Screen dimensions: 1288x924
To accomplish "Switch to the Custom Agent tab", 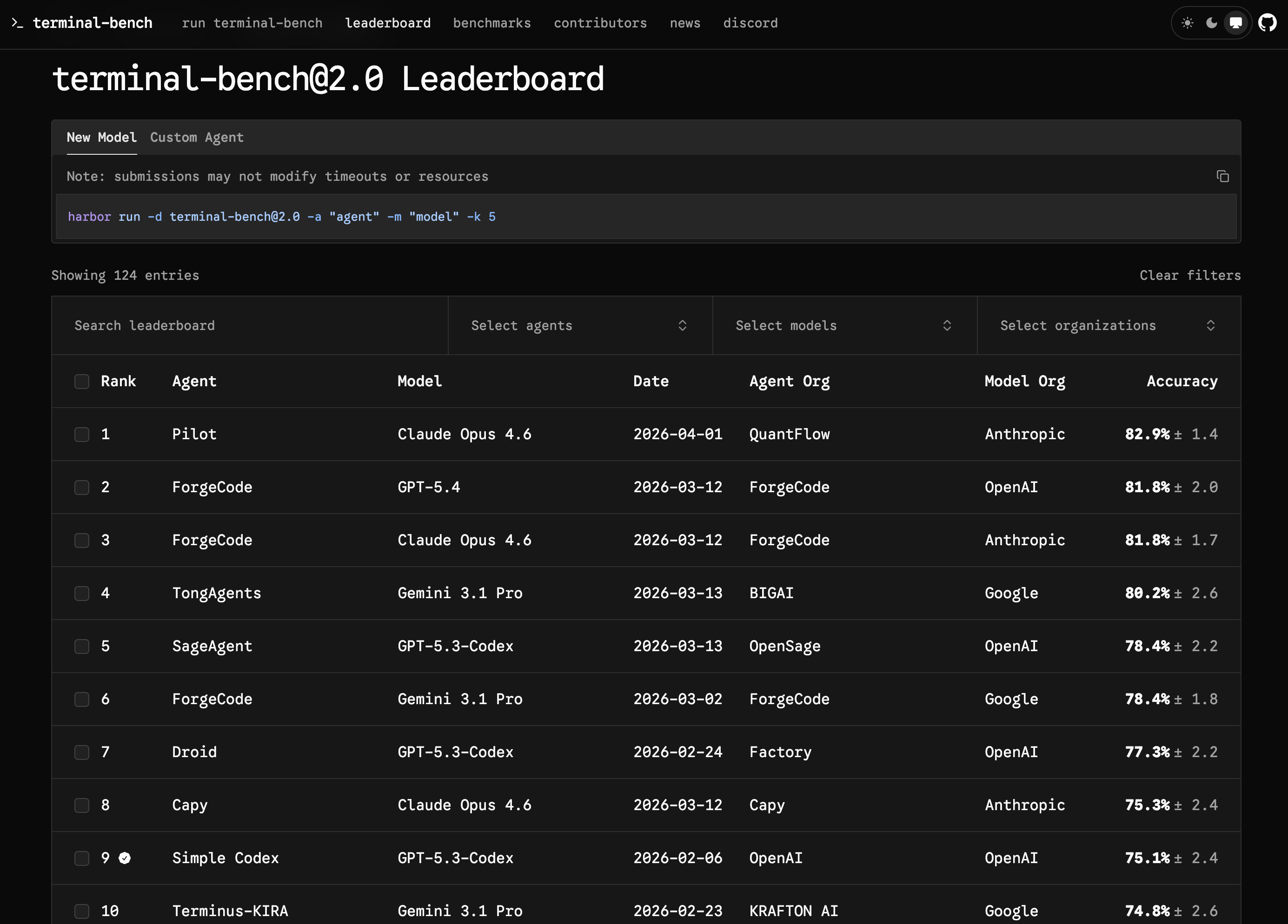I will [x=197, y=138].
